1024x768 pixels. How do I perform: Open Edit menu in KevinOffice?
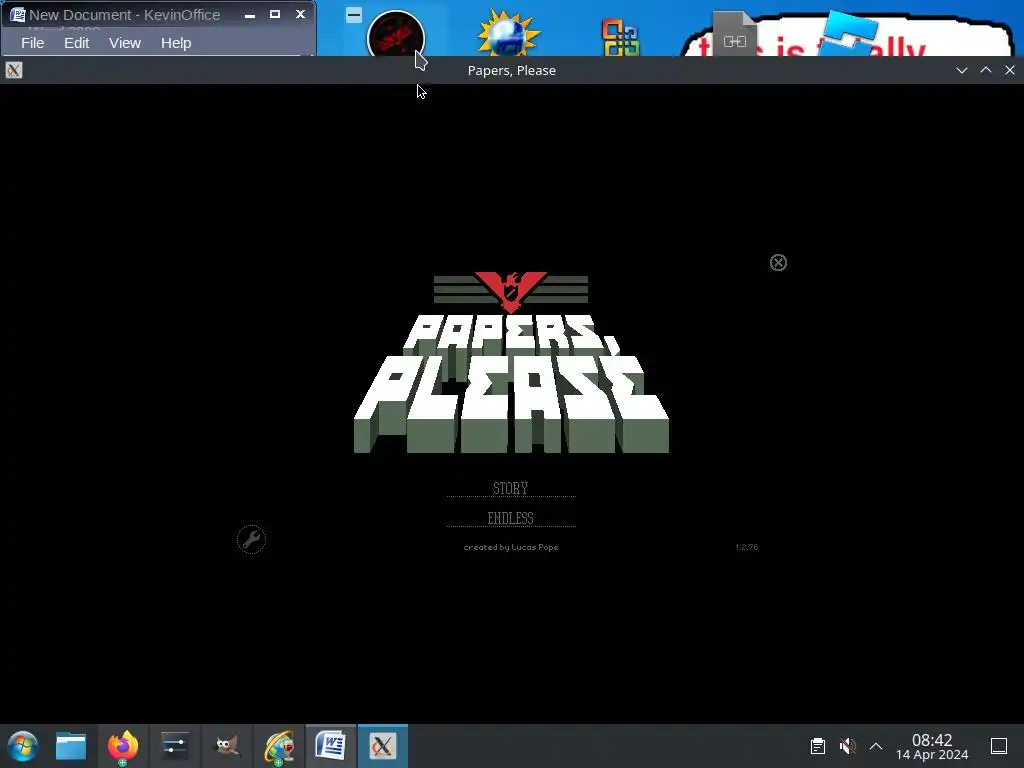[76, 43]
